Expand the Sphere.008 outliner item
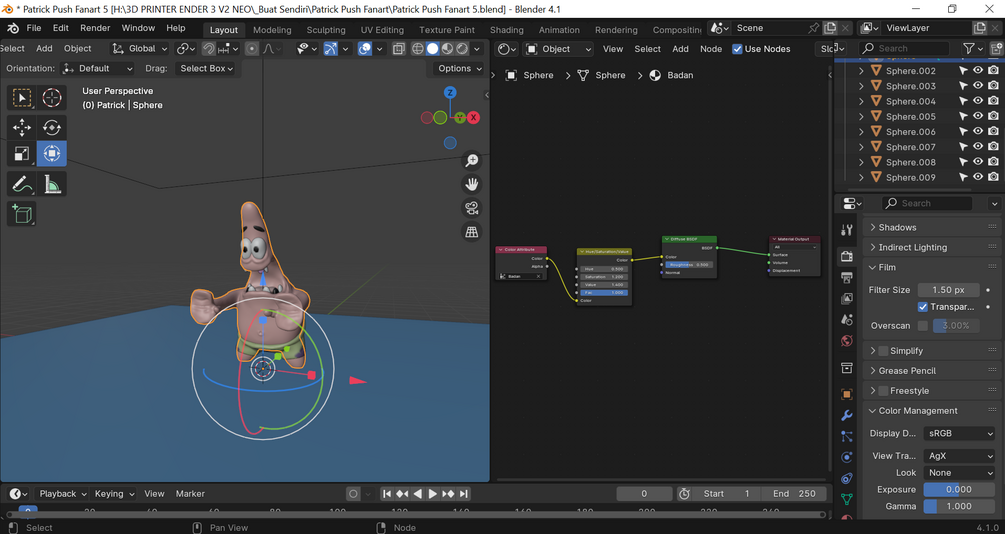Image resolution: width=1005 pixels, height=534 pixels. (x=861, y=162)
